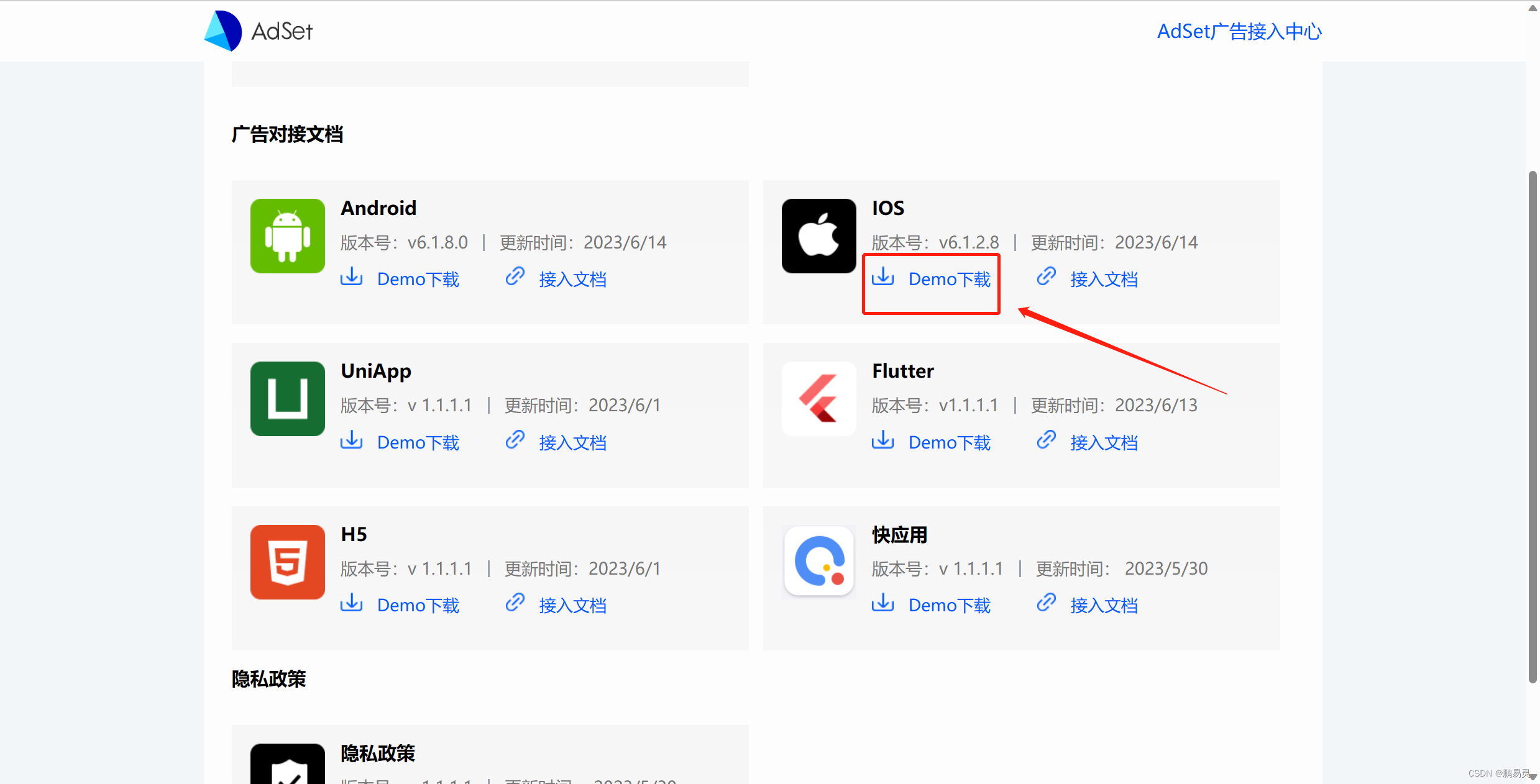The image size is (1540, 784).
Task: Click H5 chain link icon
Action: [515, 603]
